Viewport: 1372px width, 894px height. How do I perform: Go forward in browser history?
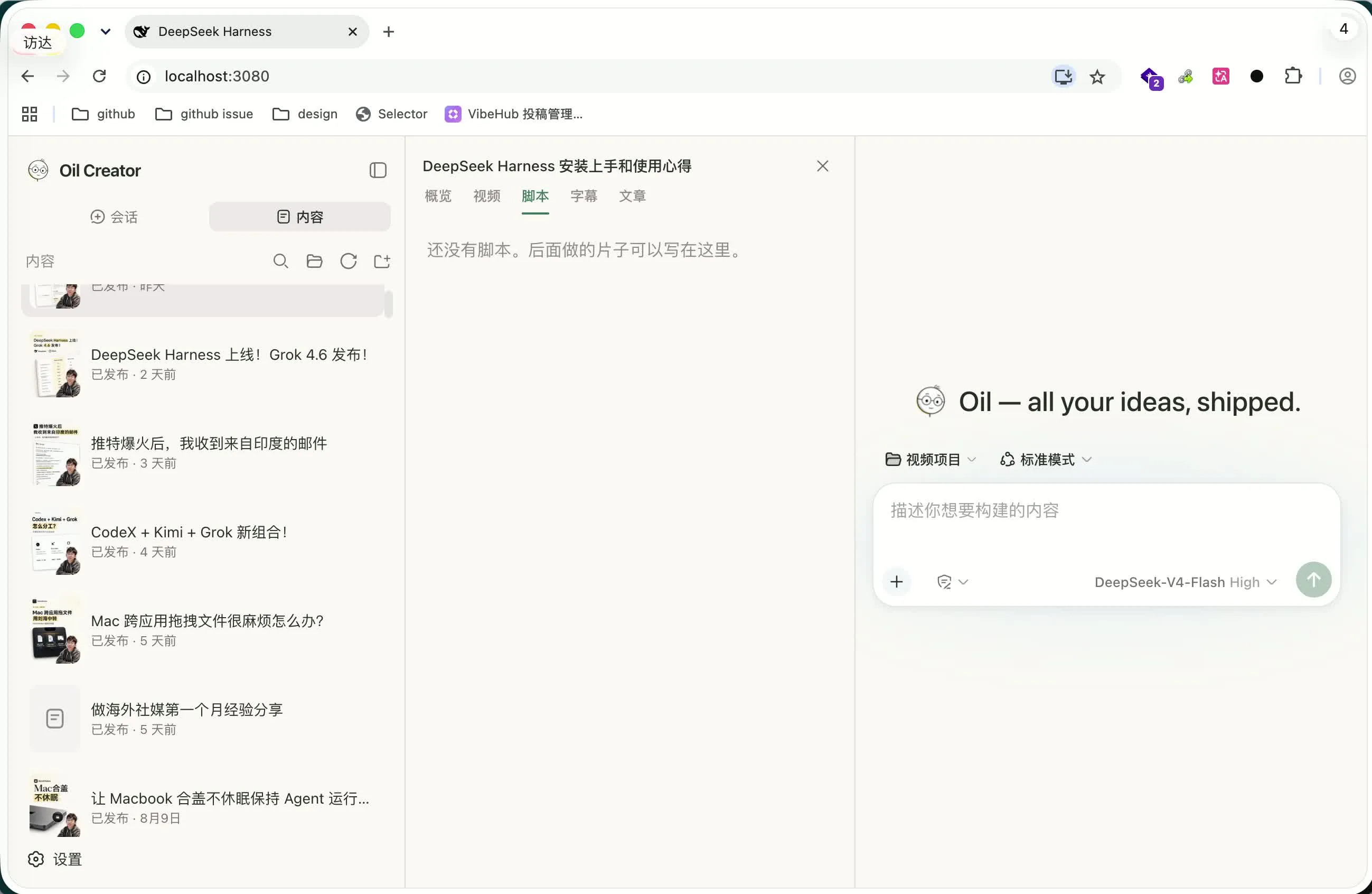click(x=63, y=76)
